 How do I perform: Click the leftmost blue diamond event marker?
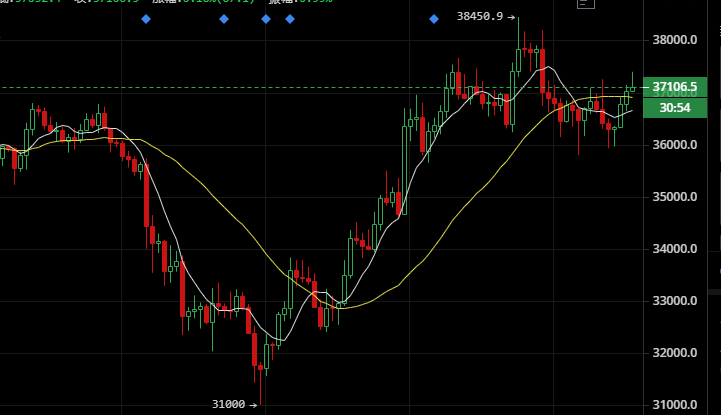pos(146,19)
